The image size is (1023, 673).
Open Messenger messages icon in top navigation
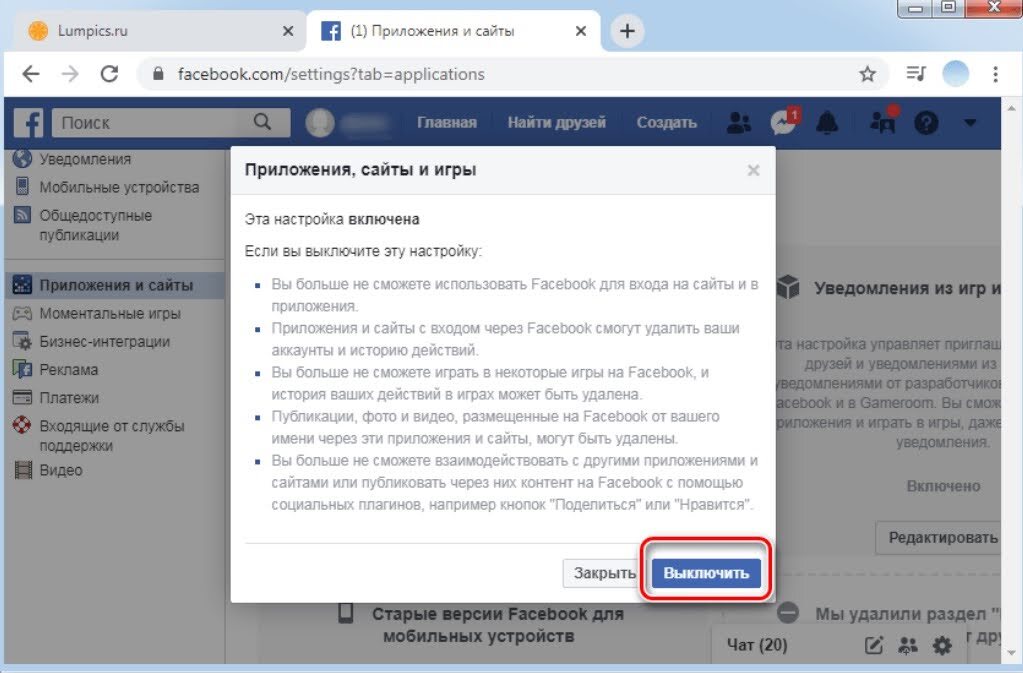coord(784,122)
